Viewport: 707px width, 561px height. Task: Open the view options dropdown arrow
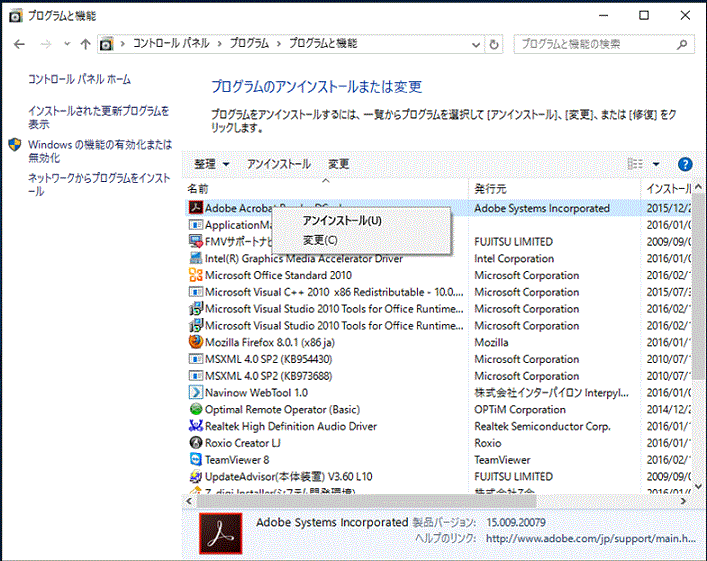pyautogui.click(x=656, y=164)
